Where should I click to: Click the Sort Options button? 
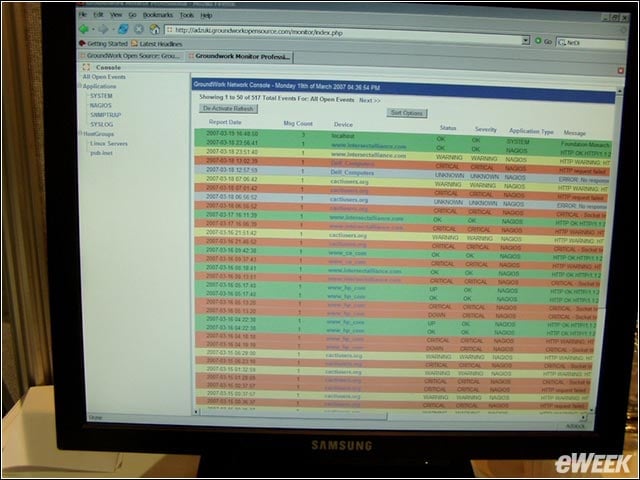coord(407,113)
